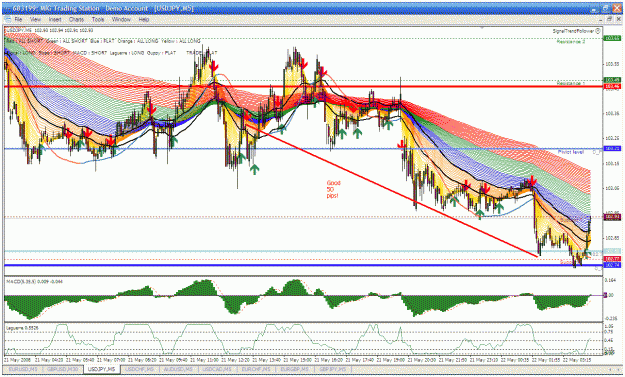This screenshot has width=625, height=377.
Task: Open the Insert menu
Action: 55,19
